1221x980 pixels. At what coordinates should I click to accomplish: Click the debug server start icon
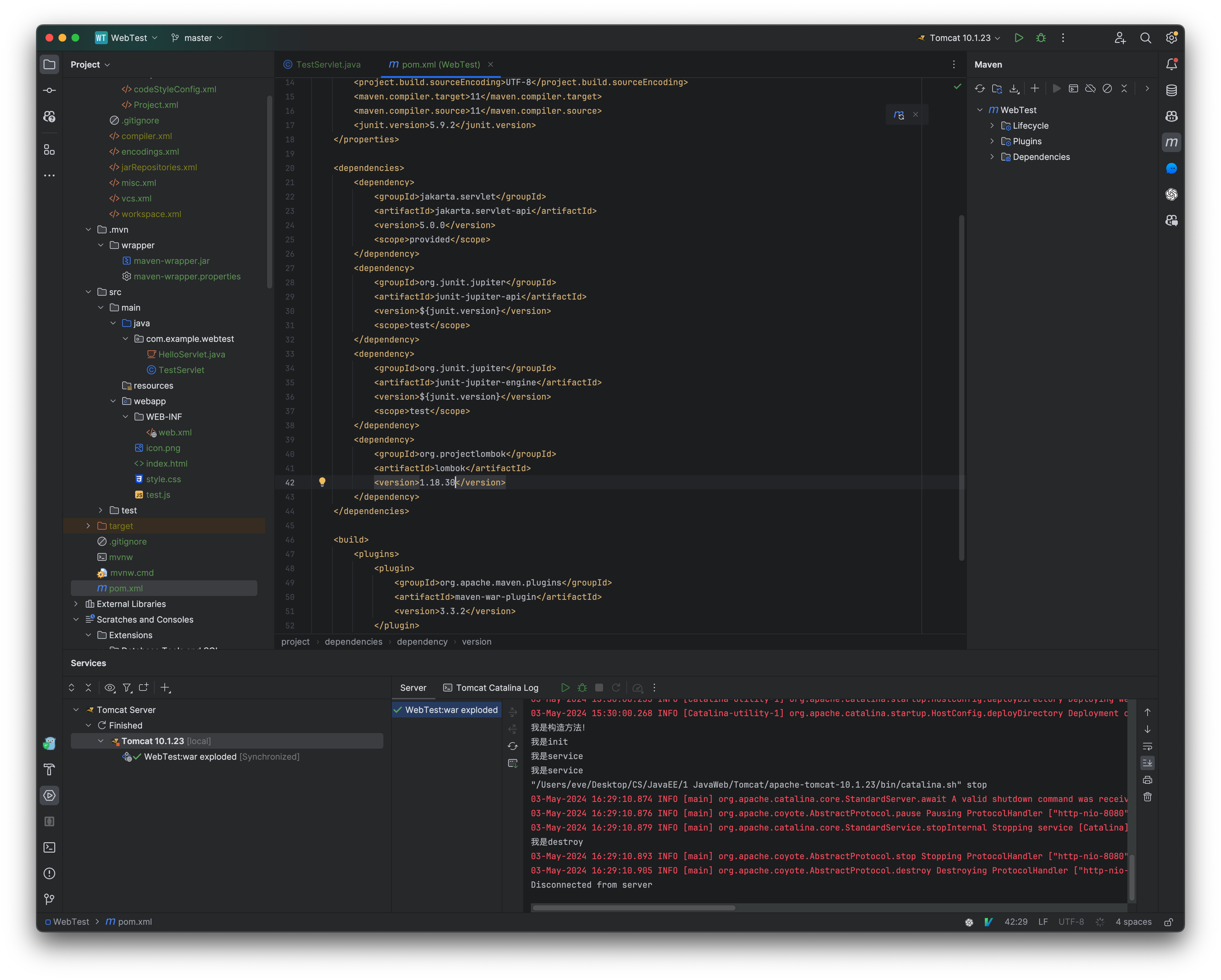[x=580, y=688]
